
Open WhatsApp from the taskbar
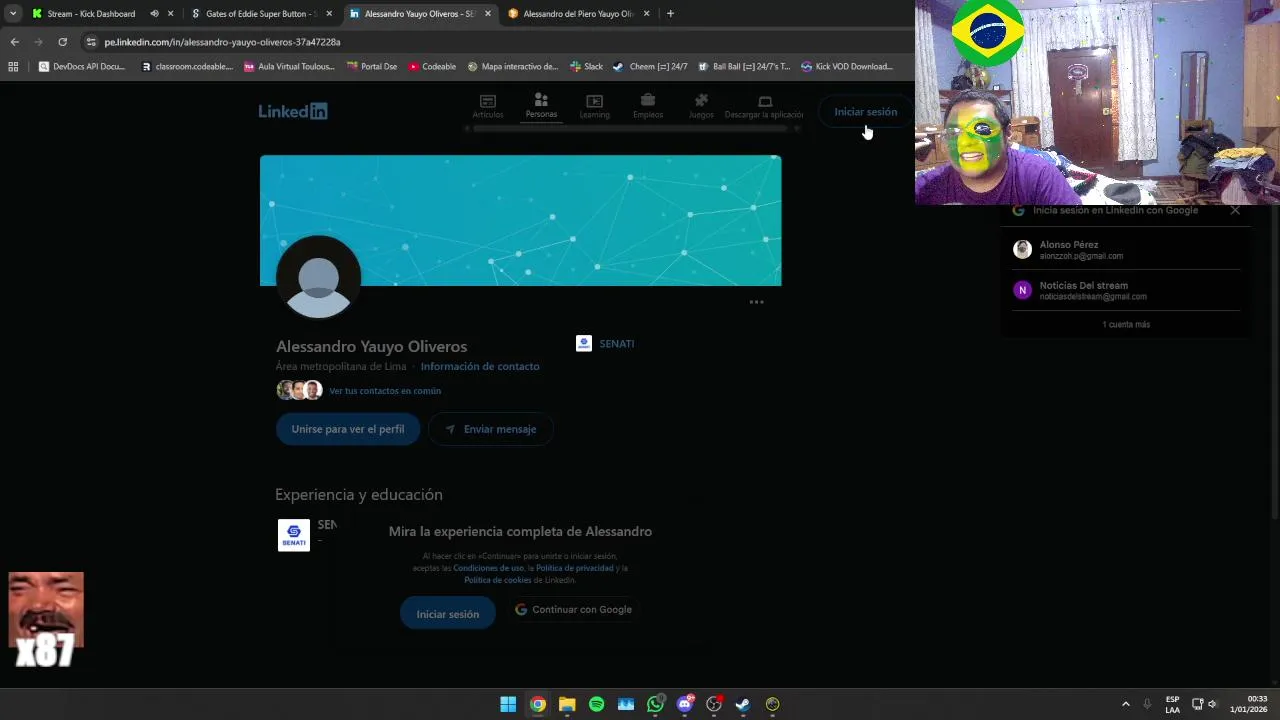pos(655,704)
